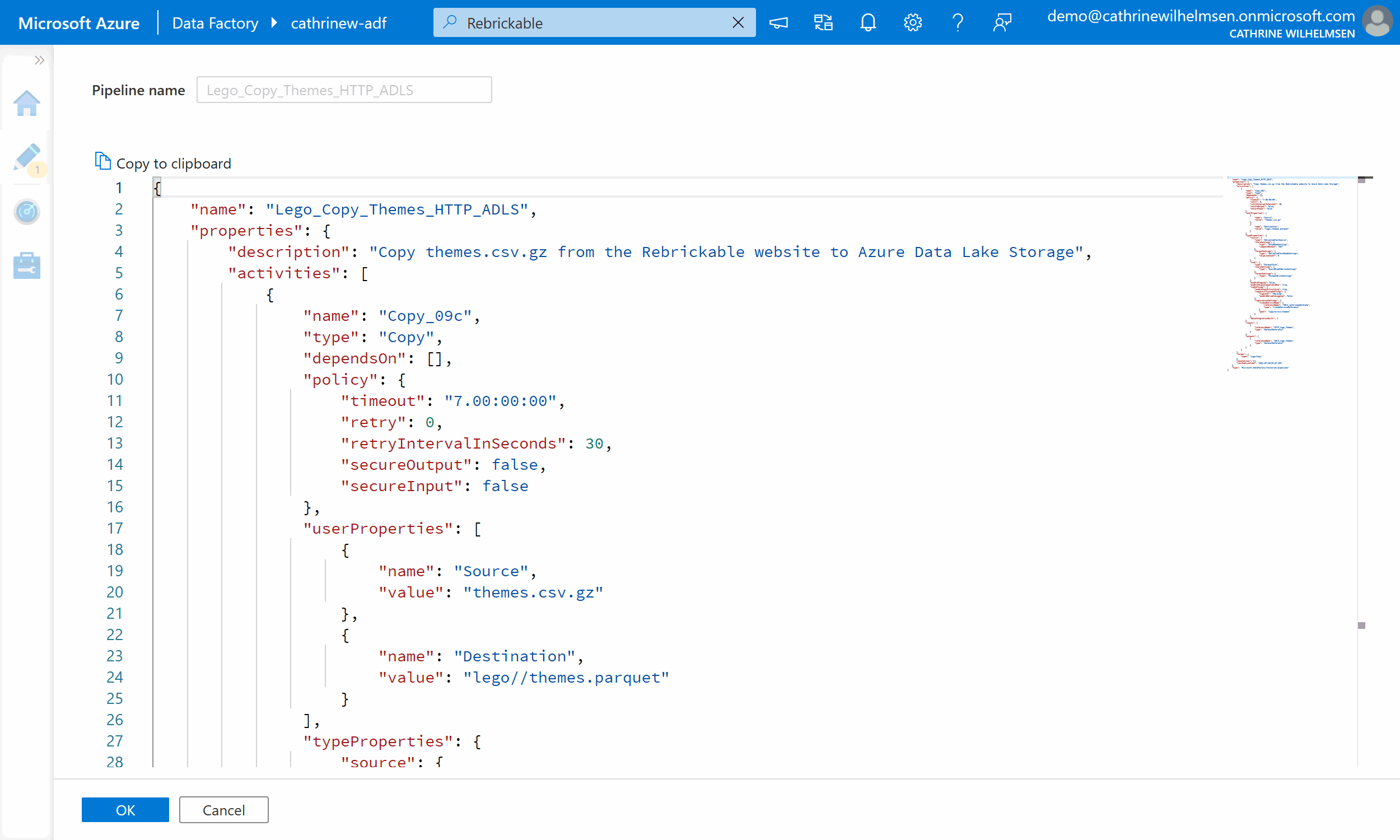The width and height of the screenshot is (1400, 840).
Task: Open the settings gear
Action: tap(912, 22)
